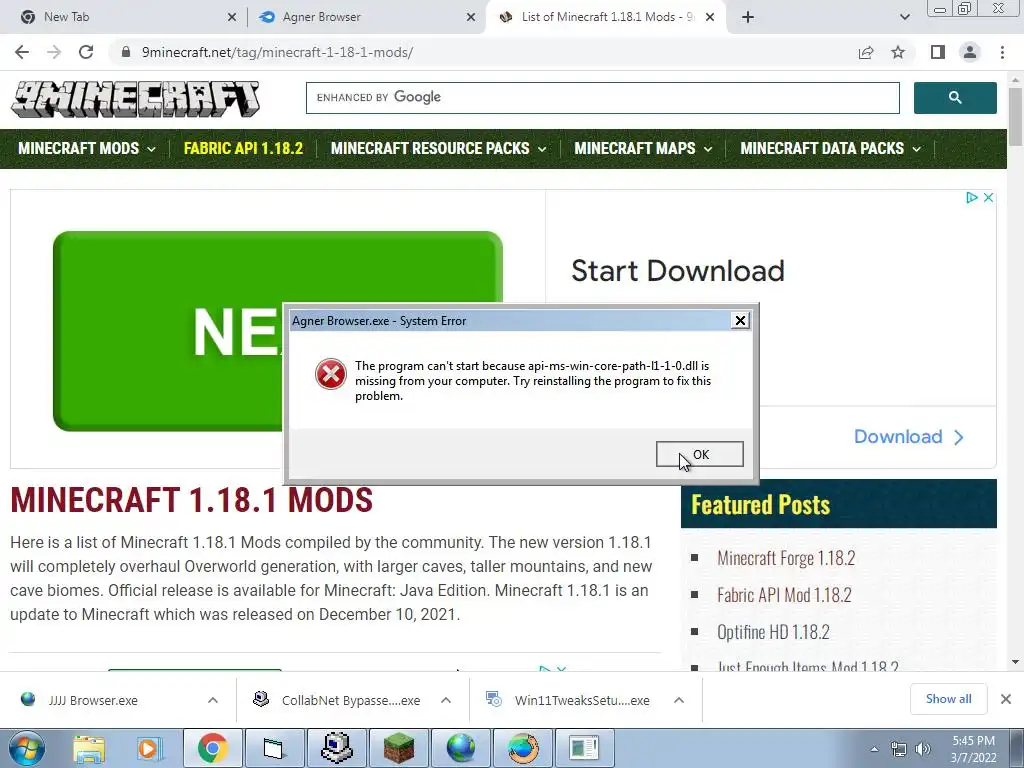Close the Agner Browser.exe System Error dialog
Image resolution: width=1024 pixels, height=768 pixels.
740,321
